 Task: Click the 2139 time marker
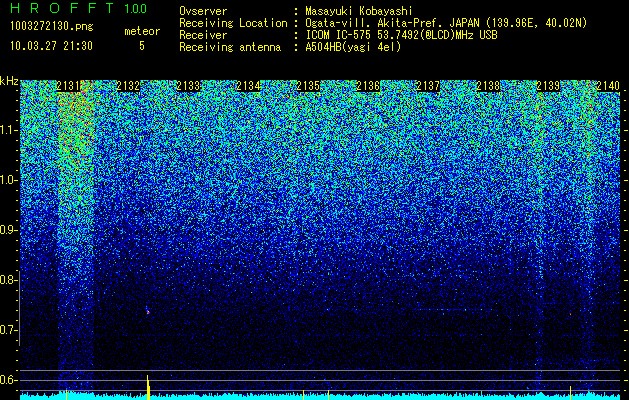tap(548, 86)
